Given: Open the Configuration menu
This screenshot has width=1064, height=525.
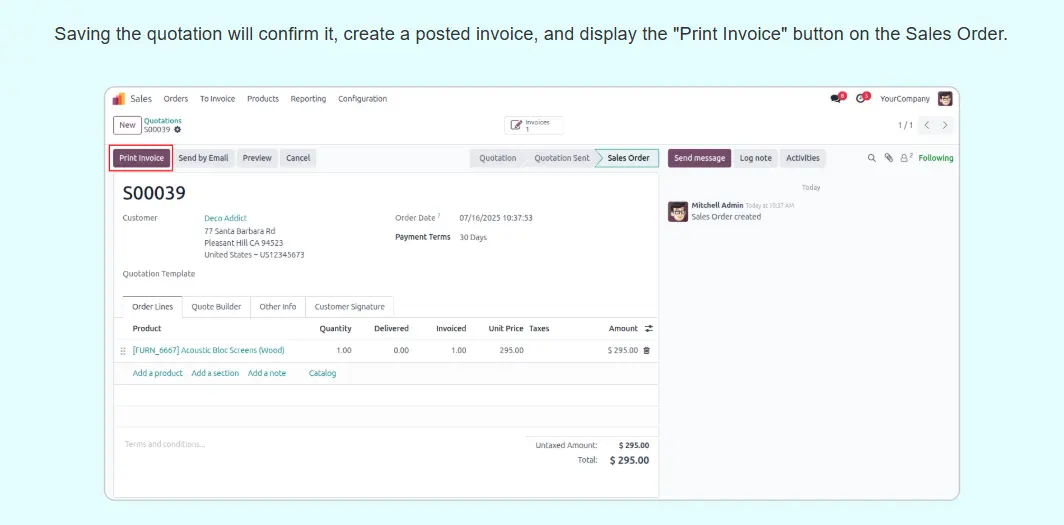Looking at the screenshot, I should click(362, 99).
